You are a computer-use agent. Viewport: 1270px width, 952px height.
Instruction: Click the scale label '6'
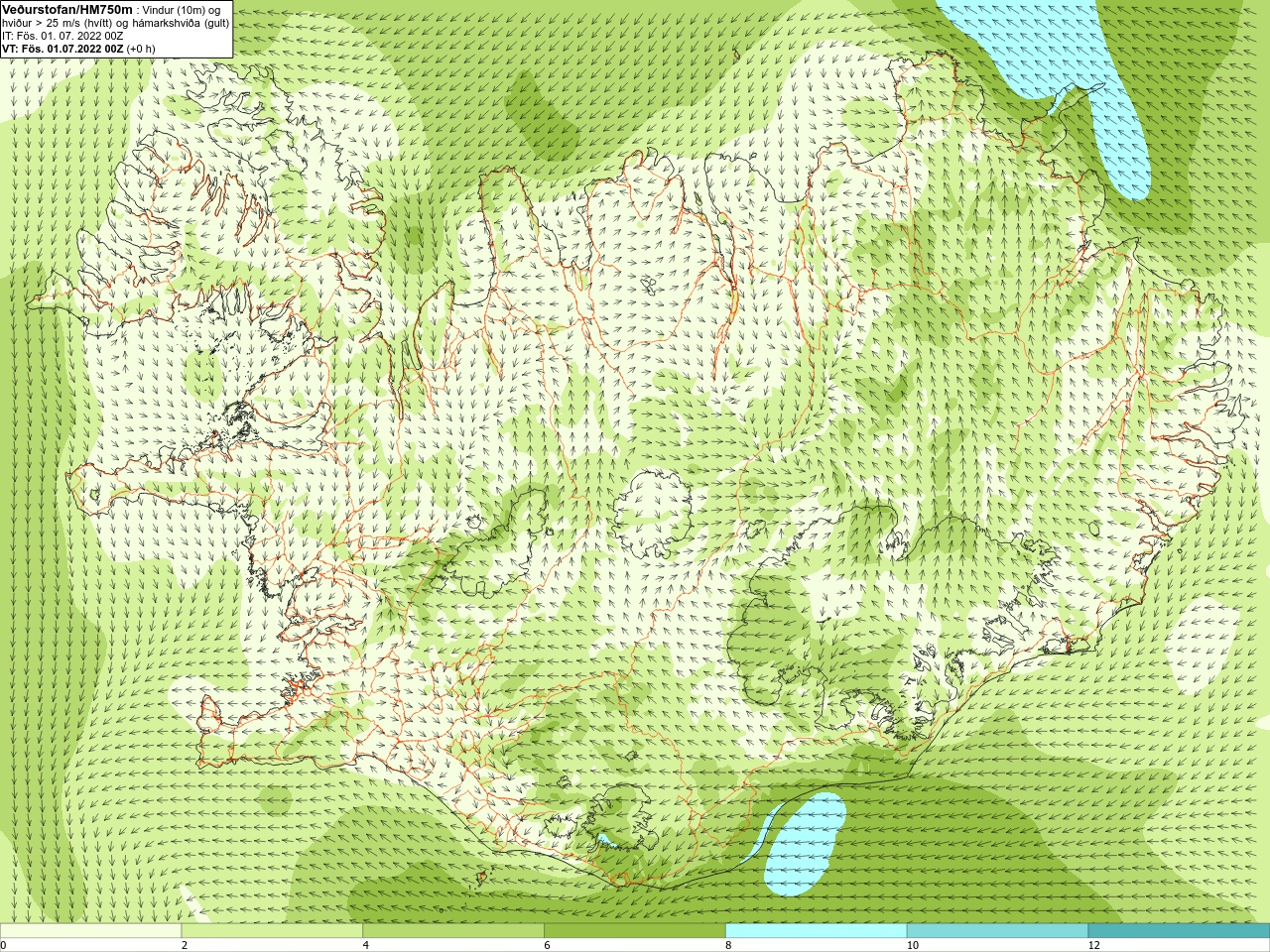547,945
